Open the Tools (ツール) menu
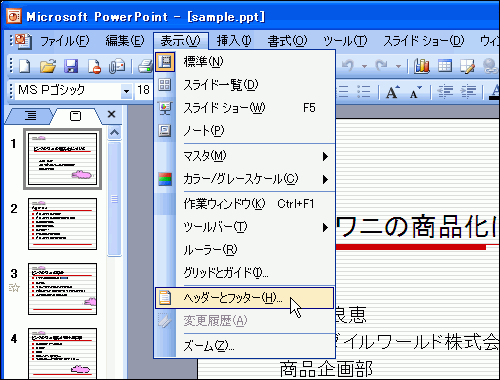The image size is (500, 380). (345, 41)
